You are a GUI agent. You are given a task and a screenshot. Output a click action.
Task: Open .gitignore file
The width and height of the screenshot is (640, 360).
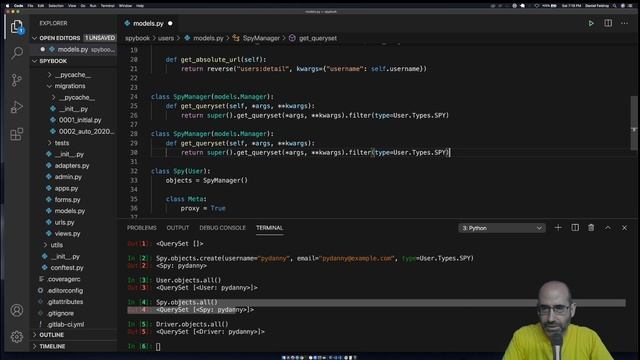coord(60,313)
